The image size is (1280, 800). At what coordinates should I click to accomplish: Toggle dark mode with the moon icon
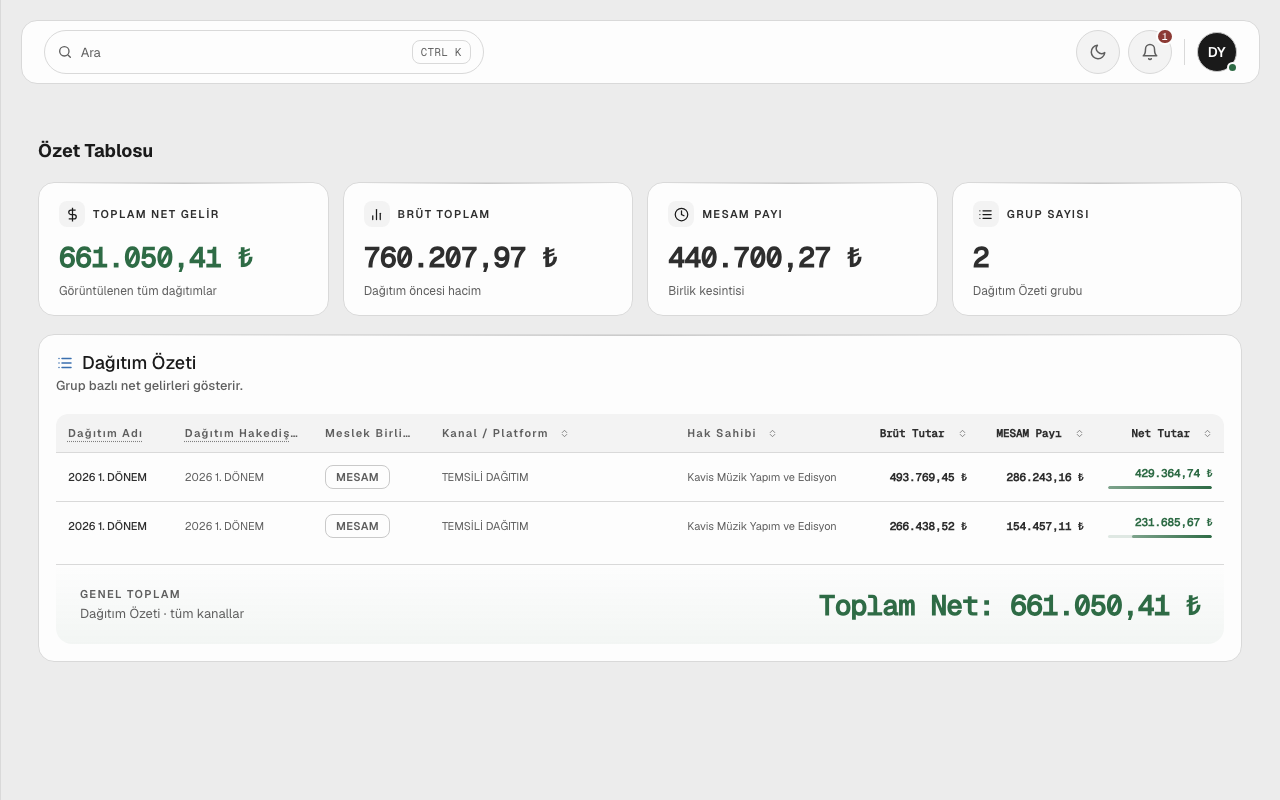[x=1098, y=52]
